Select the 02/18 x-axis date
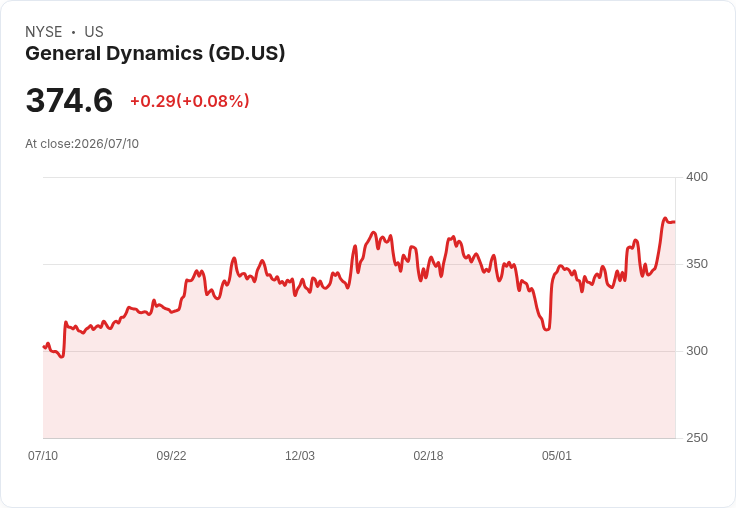 428,456
